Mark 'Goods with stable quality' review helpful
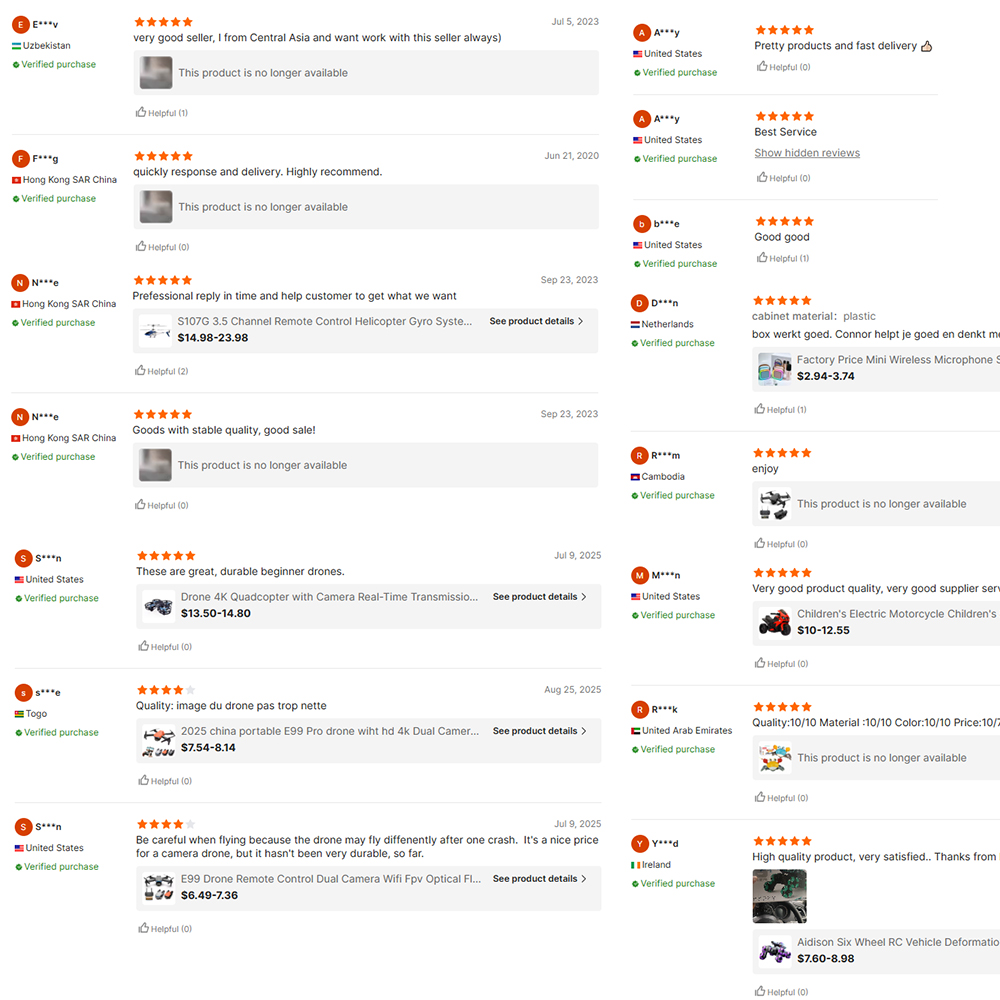1000x1000 pixels. pos(161,505)
